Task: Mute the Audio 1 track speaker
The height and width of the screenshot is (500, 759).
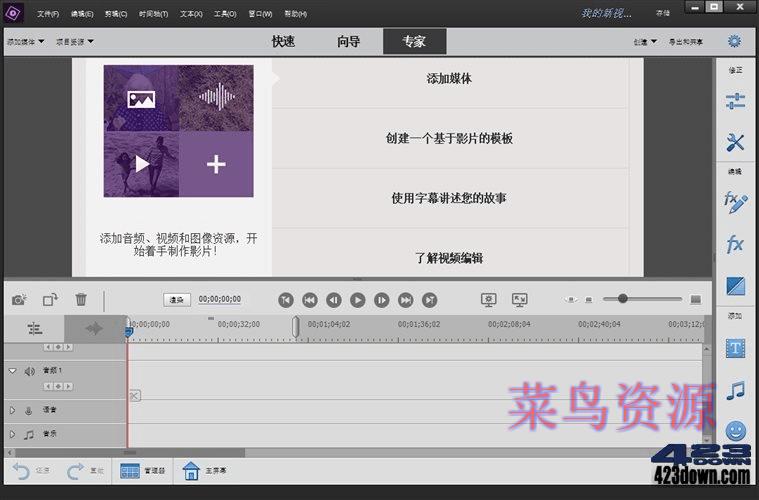Action: (30, 371)
